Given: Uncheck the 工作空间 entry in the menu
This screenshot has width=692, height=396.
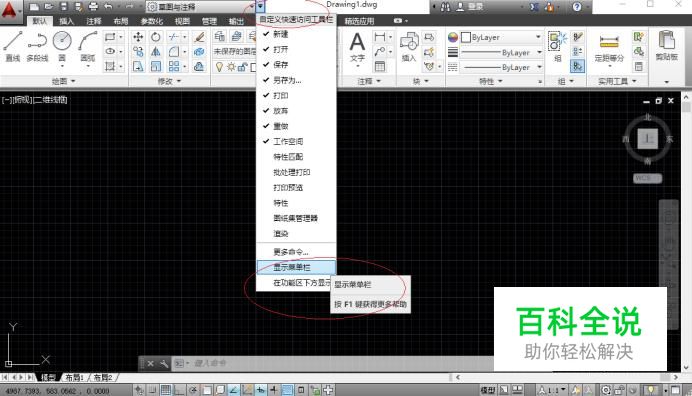Looking at the screenshot, I should 296,141.
